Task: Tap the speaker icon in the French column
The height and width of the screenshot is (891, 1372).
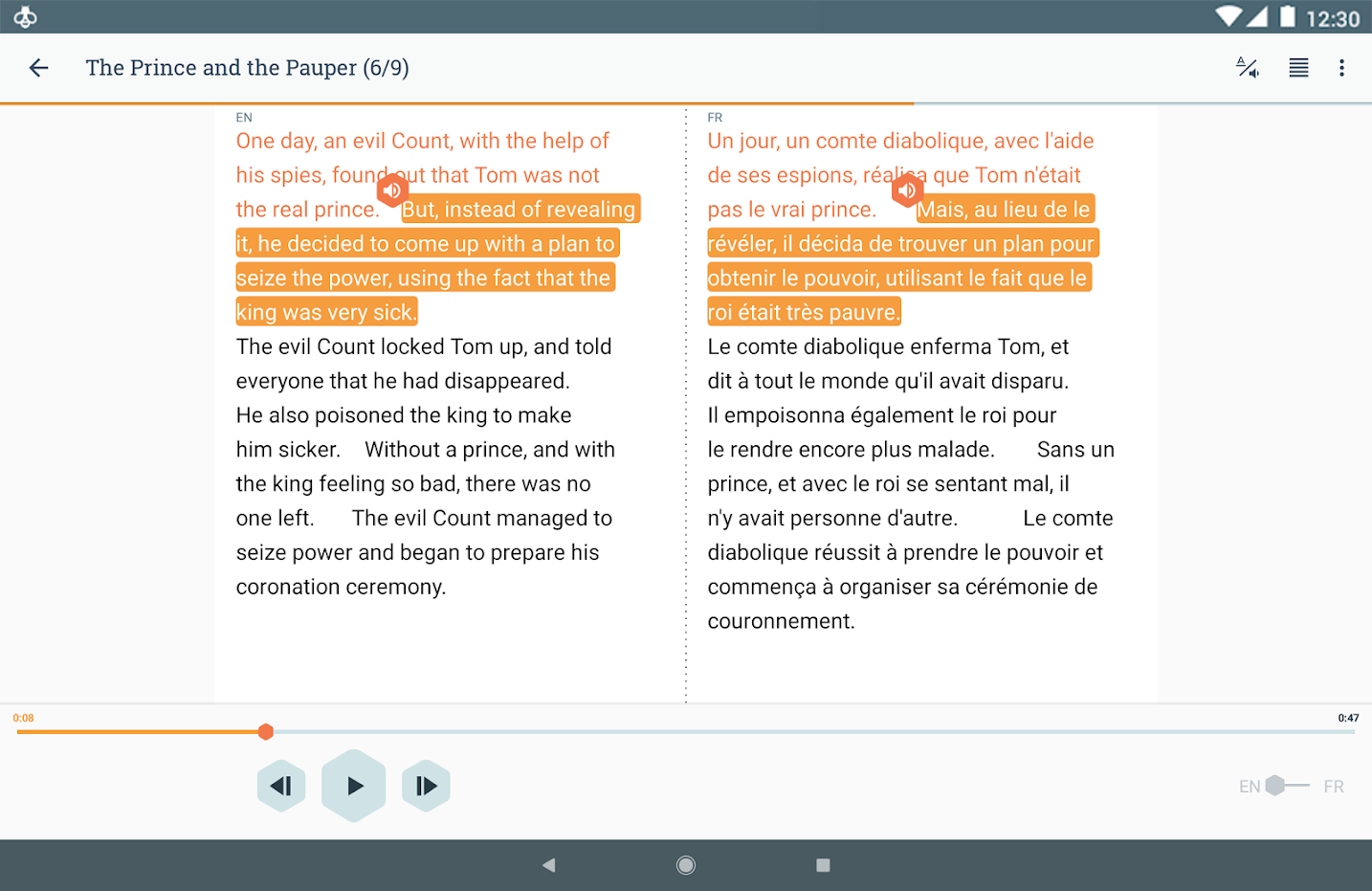Action: 907,190
